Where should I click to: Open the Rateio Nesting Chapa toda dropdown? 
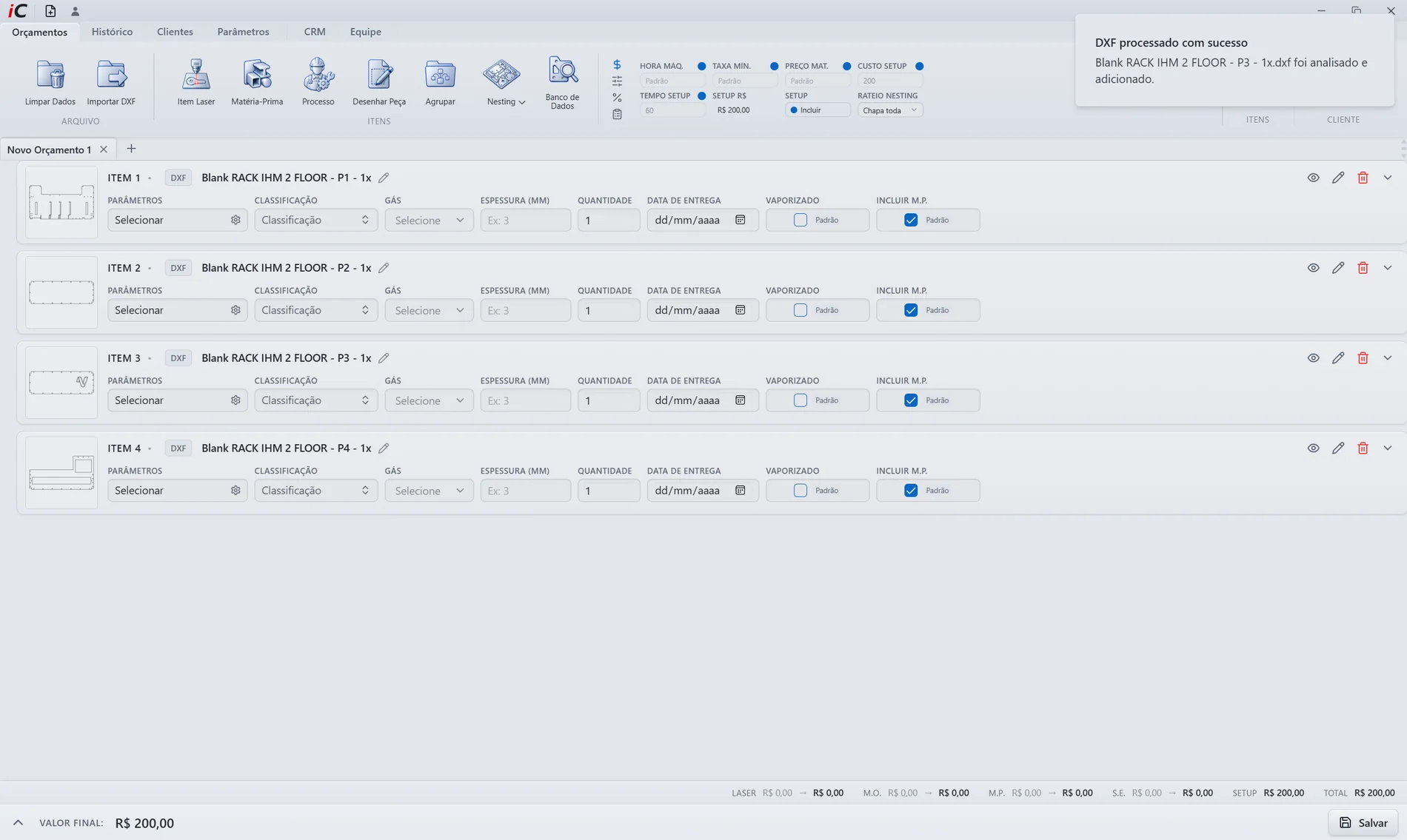point(890,110)
